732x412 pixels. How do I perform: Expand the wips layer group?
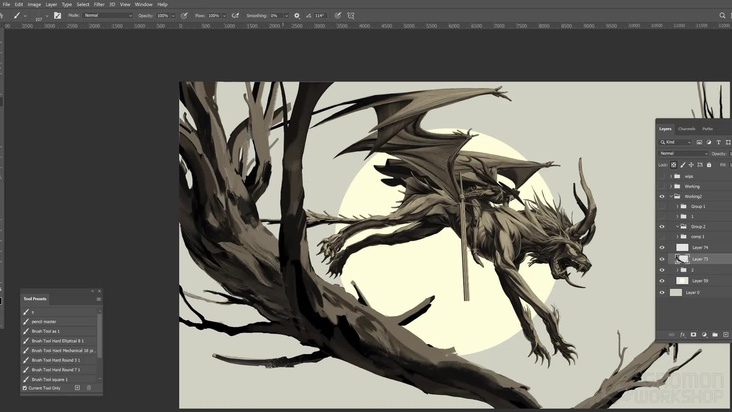click(671, 176)
